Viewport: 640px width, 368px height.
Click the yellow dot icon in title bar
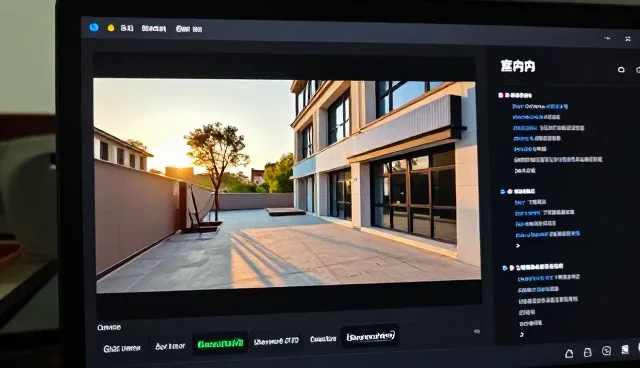point(111,28)
